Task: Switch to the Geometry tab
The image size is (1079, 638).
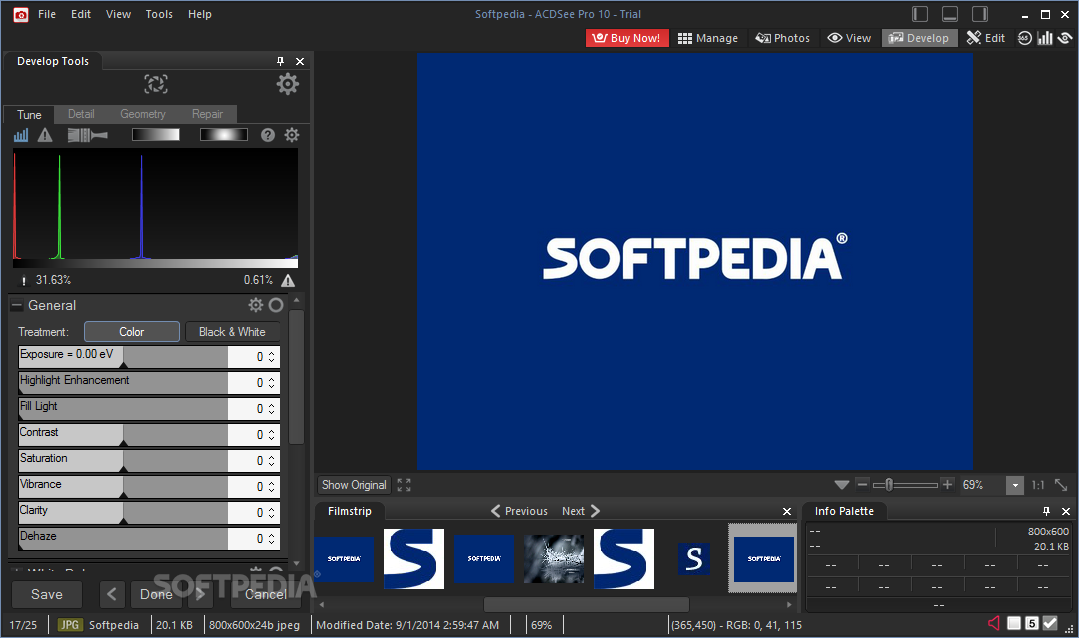Action: [x=142, y=114]
